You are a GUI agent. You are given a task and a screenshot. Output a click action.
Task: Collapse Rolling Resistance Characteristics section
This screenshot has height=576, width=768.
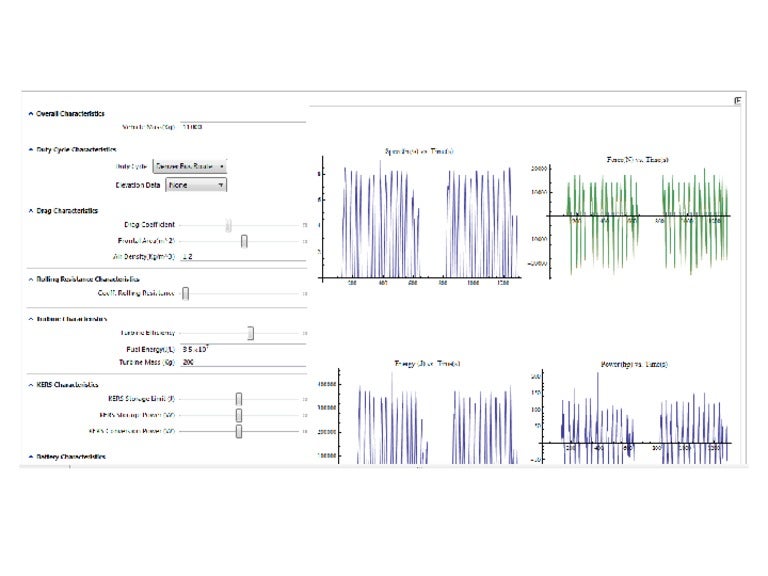[30, 279]
